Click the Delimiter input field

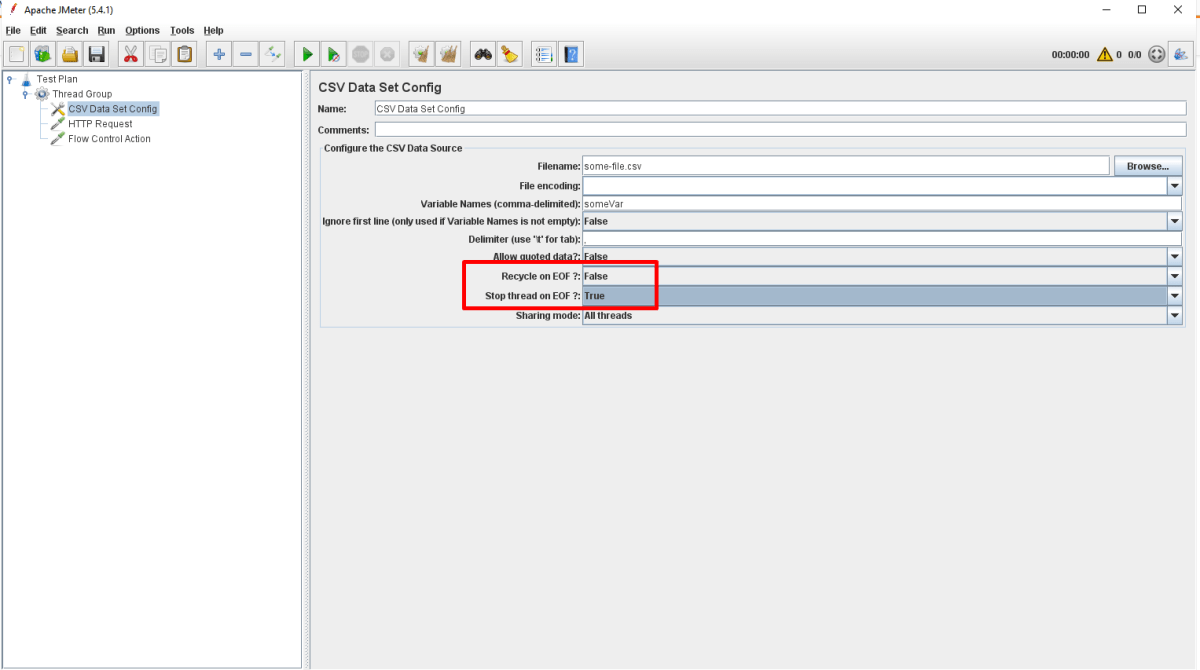click(882, 239)
